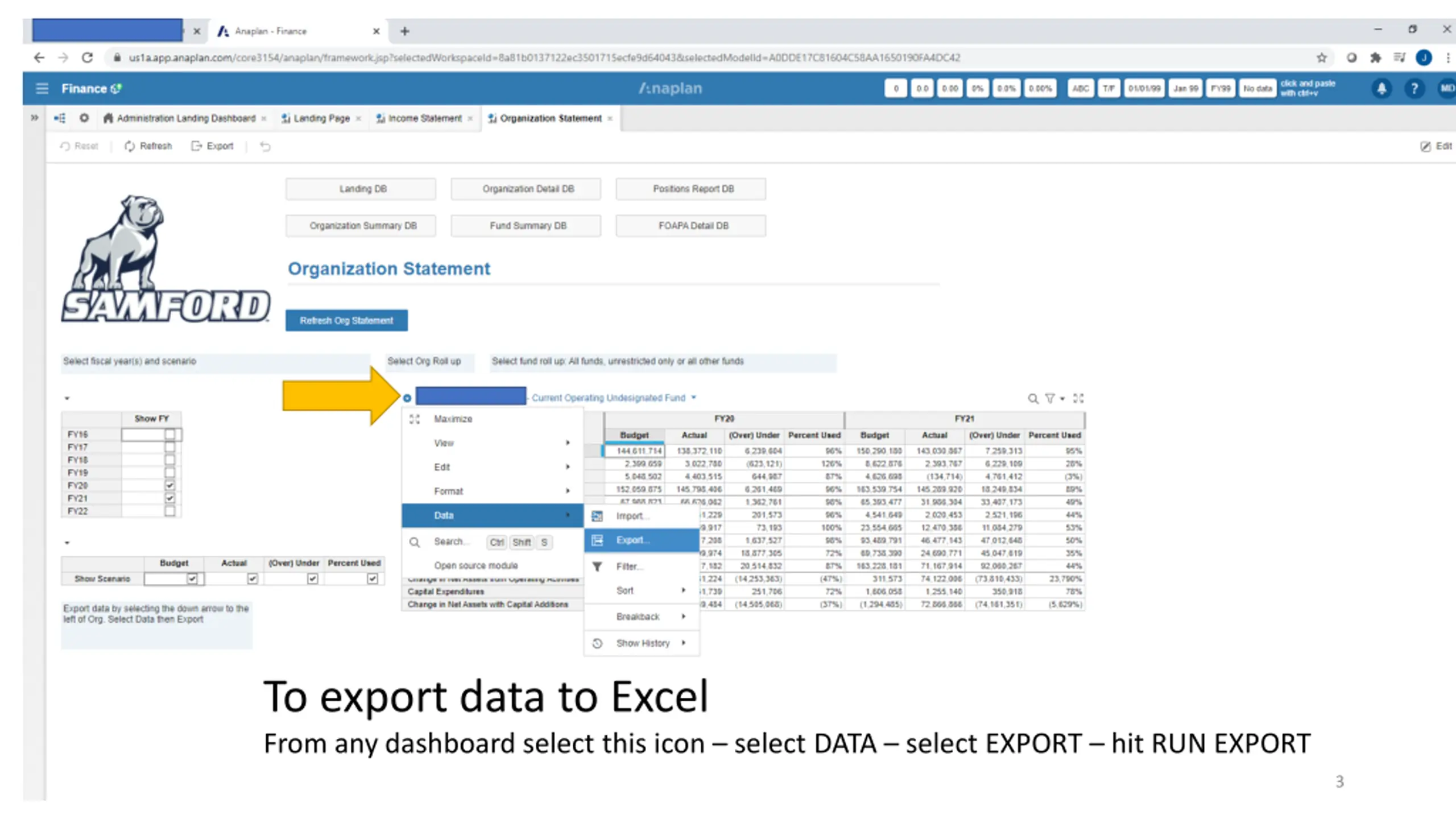The height and width of the screenshot is (819, 1456).
Task: Expand the Breakback submenu
Action: (x=642, y=617)
